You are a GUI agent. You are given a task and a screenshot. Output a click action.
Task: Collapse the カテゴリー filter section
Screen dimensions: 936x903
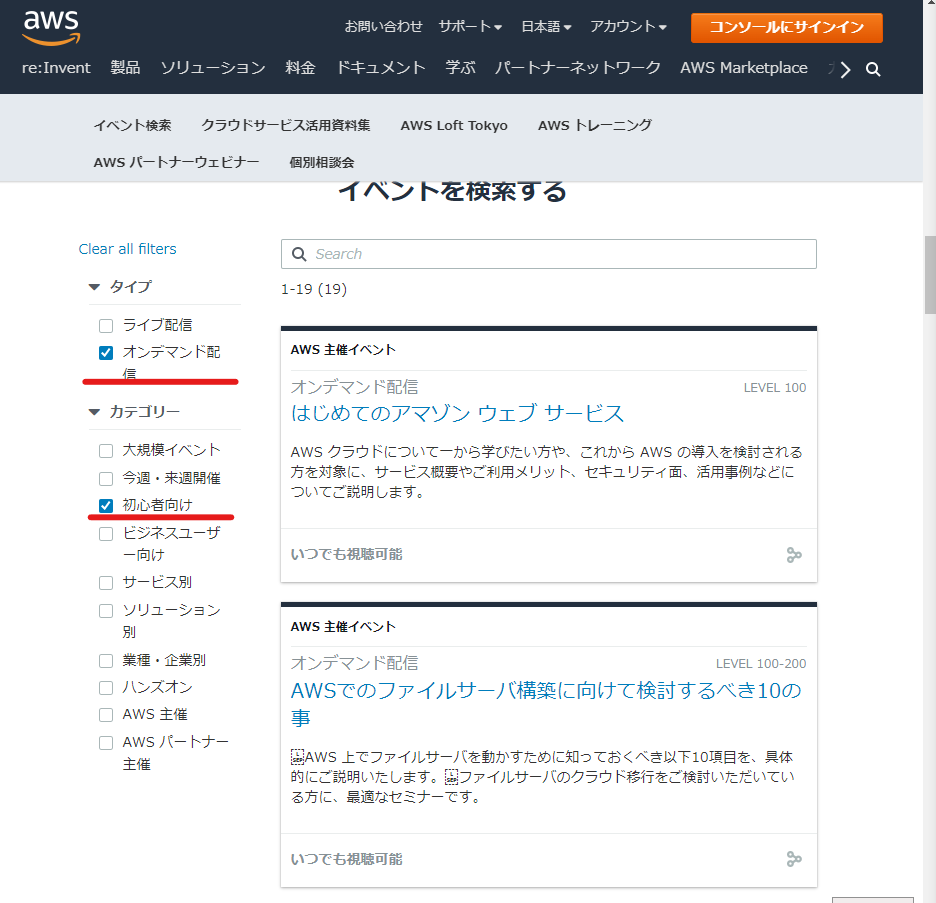tap(94, 412)
